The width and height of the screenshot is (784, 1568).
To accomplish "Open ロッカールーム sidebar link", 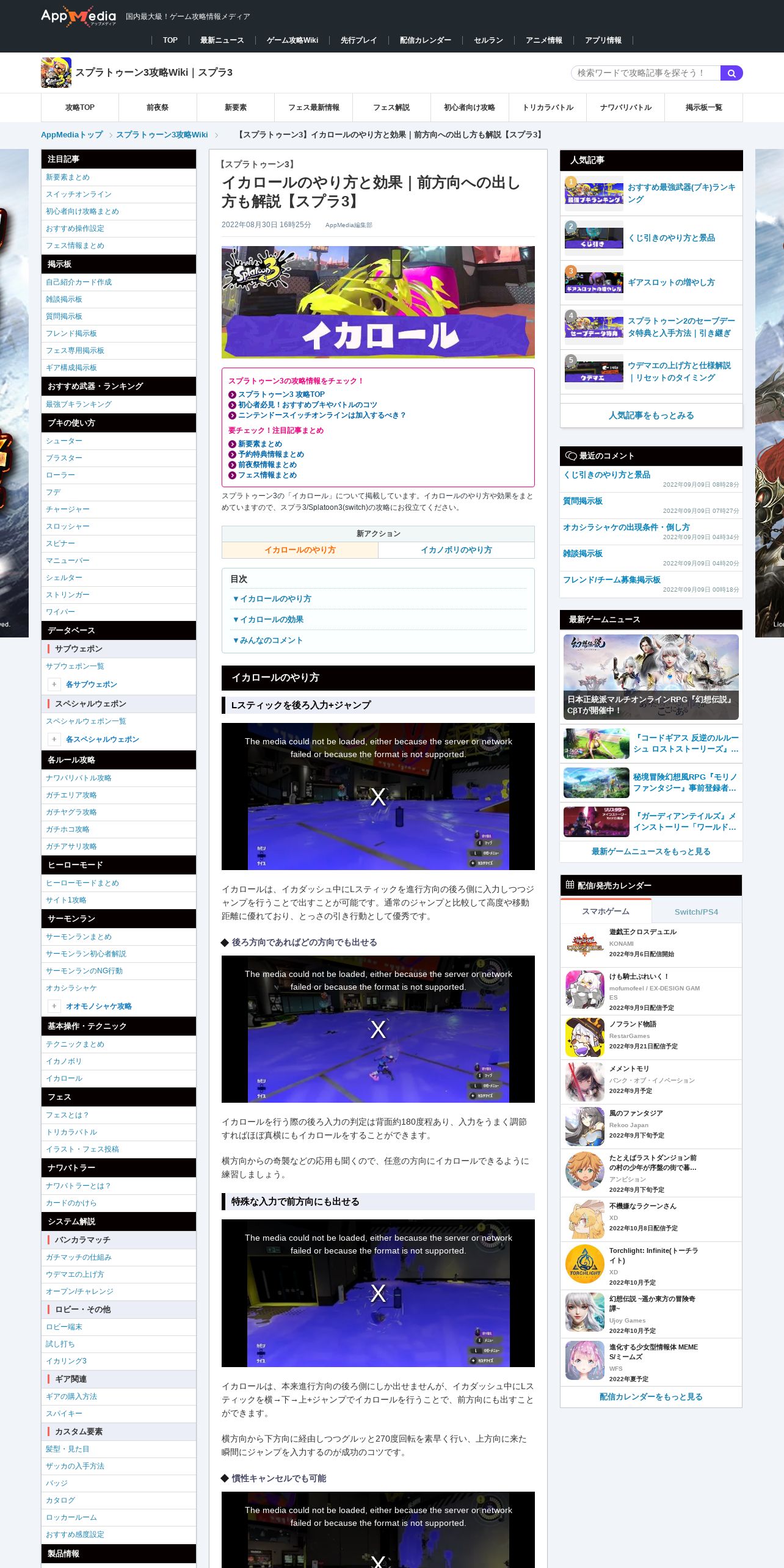I will pos(71,1517).
